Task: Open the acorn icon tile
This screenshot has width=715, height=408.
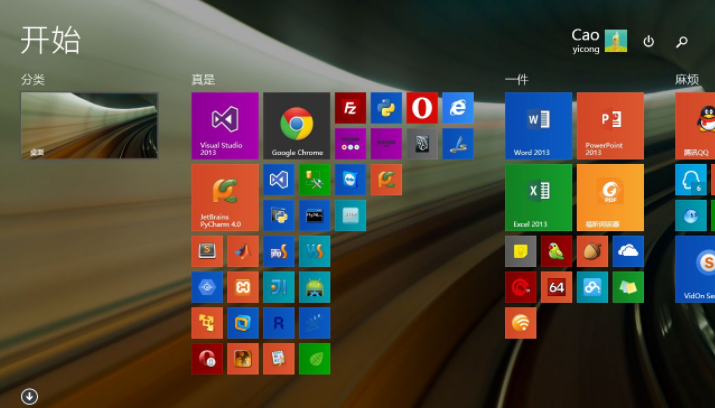Action: [592, 251]
